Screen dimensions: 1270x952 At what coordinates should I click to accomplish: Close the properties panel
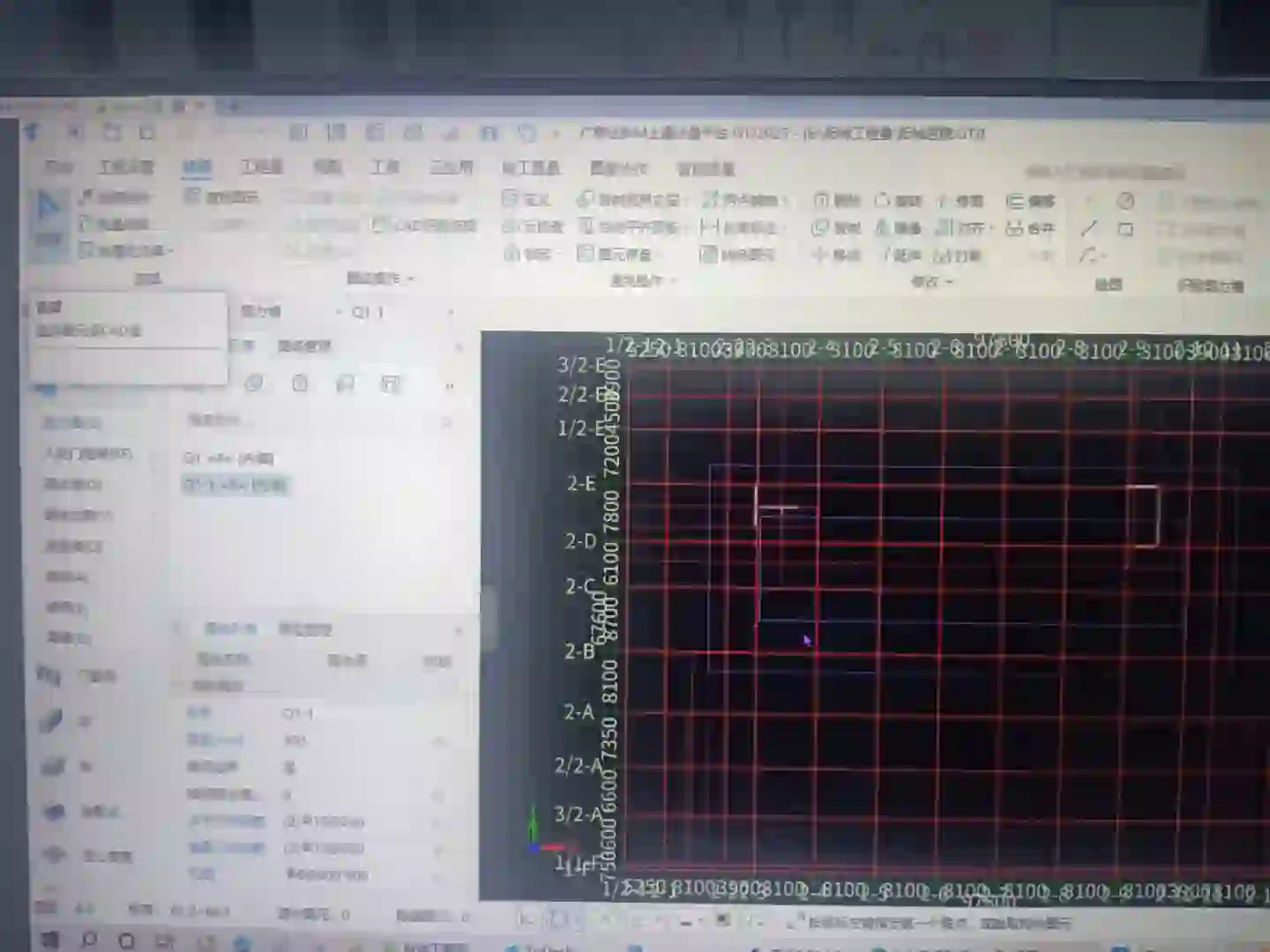[x=459, y=630]
